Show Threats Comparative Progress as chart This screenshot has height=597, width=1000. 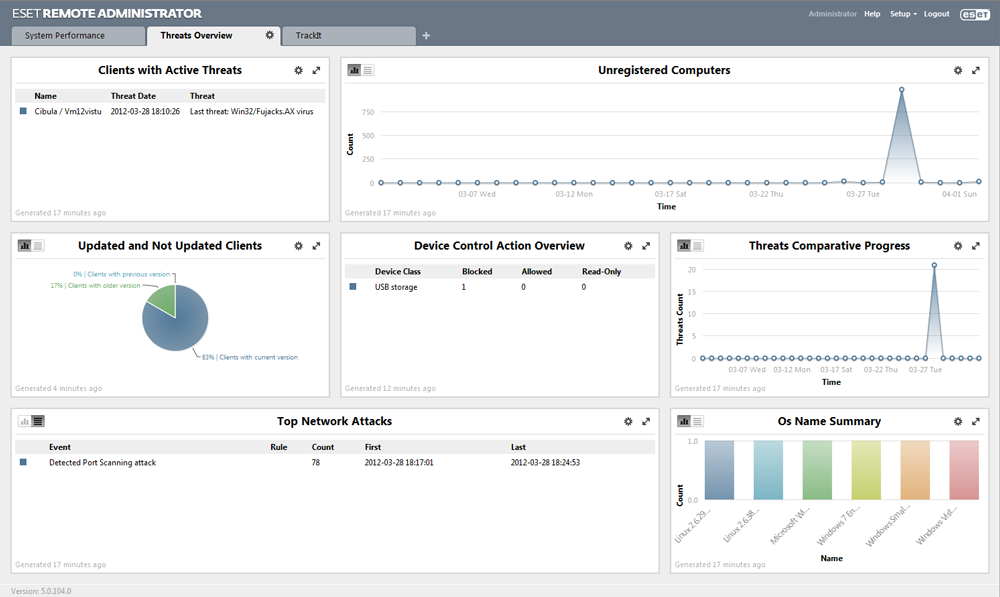point(684,246)
